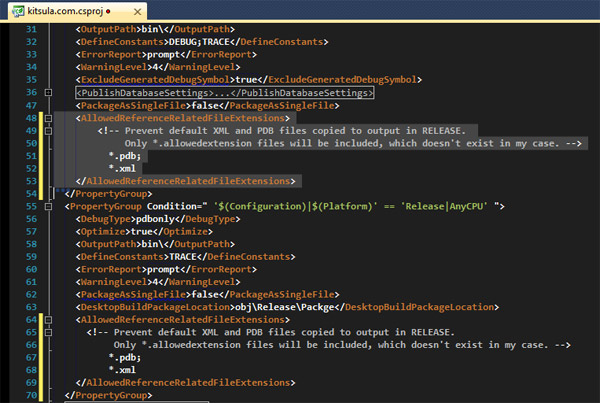Click prompt value on line 33
This screenshot has width=600, height=403.
click(163, 54)
